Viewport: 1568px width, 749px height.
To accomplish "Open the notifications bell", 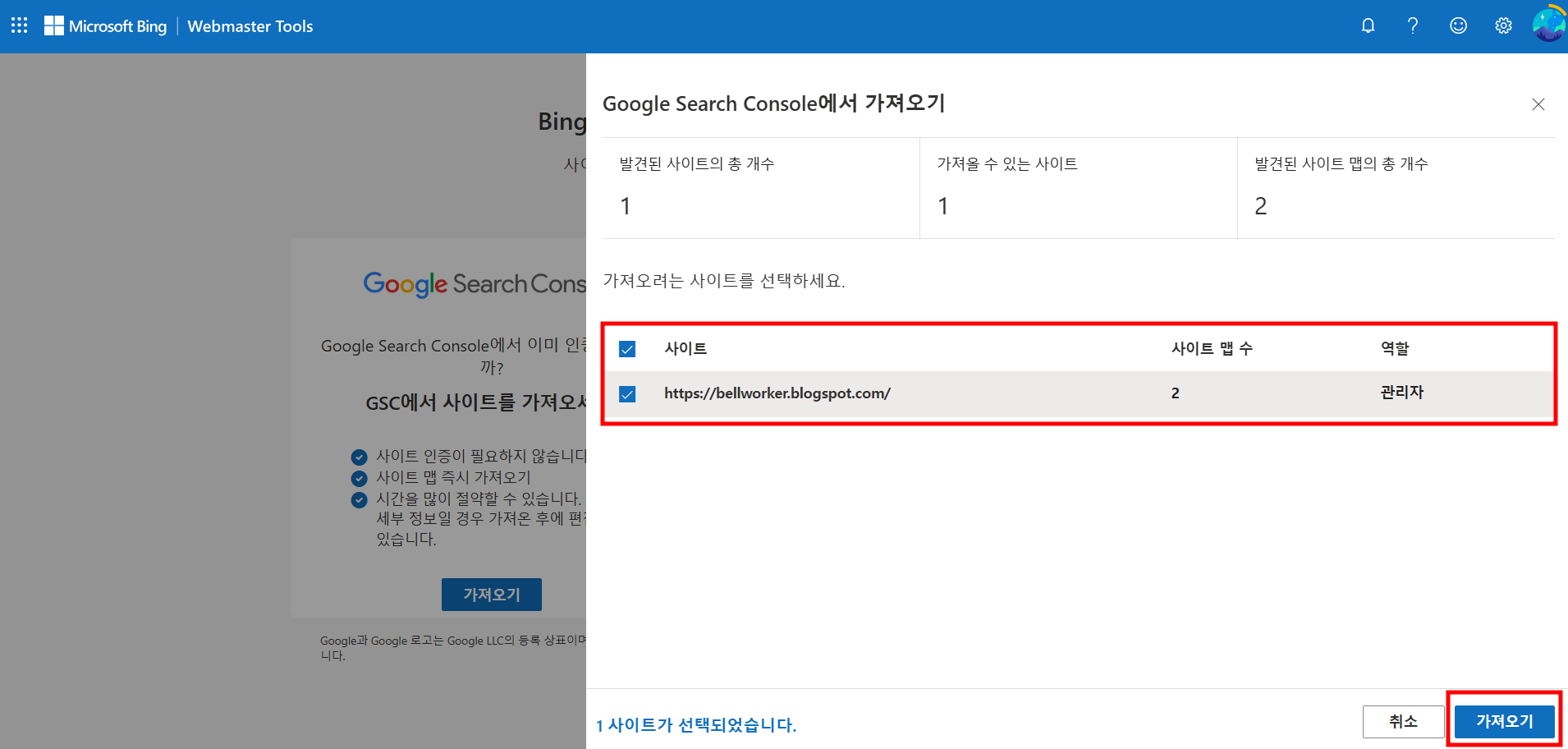I will (1368, 25).
